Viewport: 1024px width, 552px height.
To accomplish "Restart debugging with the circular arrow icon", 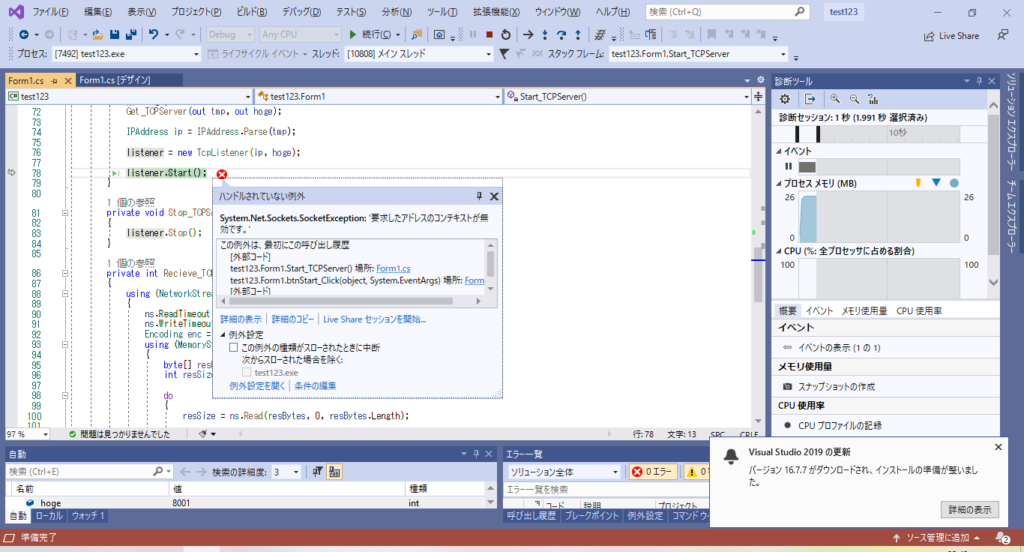I will 505,35.
